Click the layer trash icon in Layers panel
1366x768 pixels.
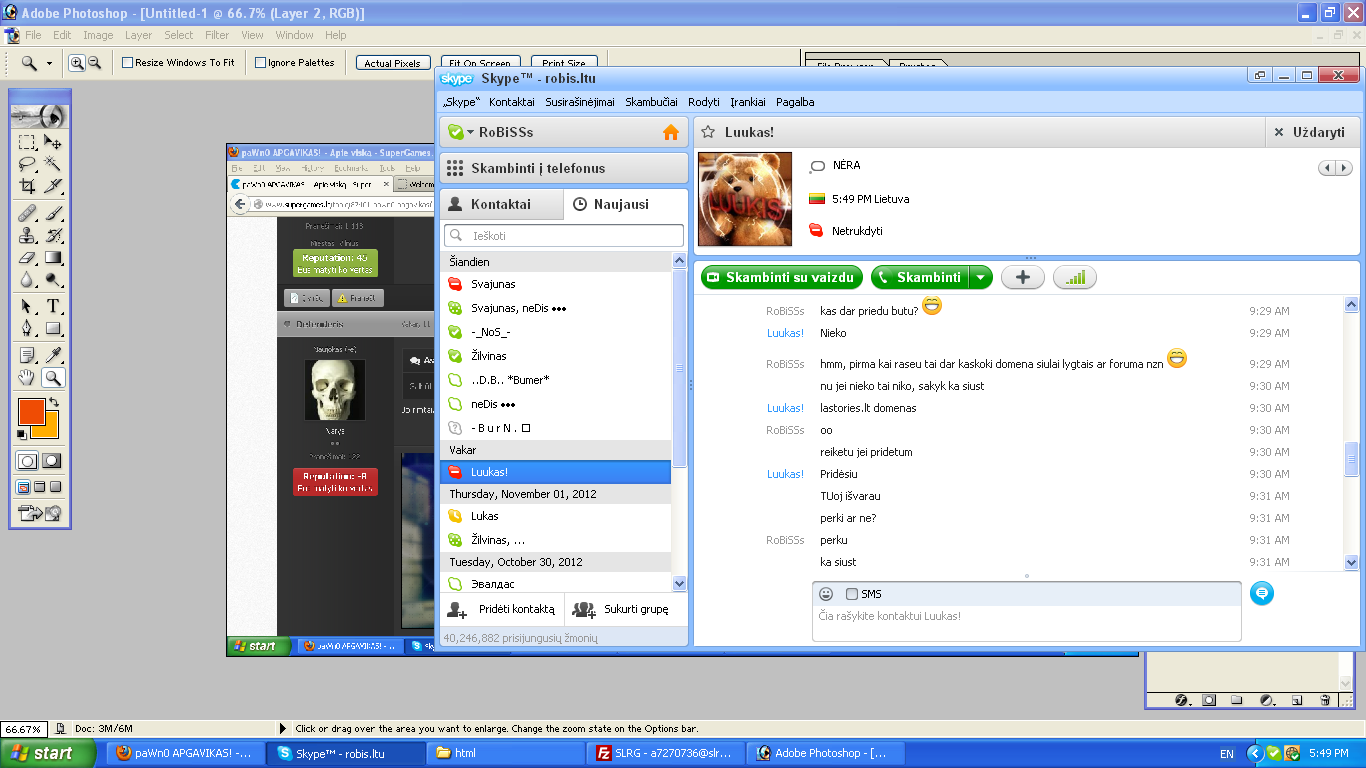tap(1325, 700)
